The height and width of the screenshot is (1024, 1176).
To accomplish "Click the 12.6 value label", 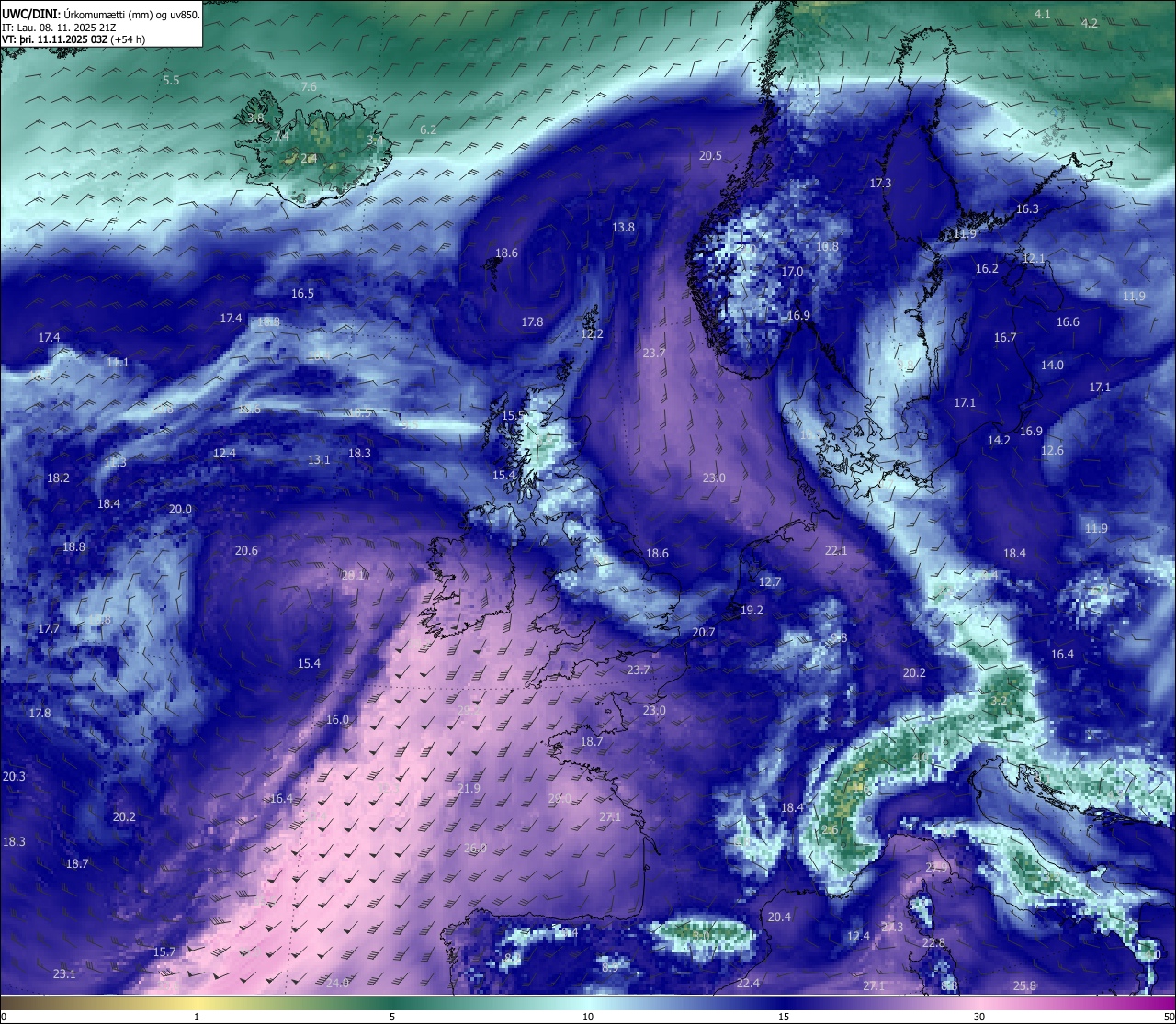I will click(1052, 450).
